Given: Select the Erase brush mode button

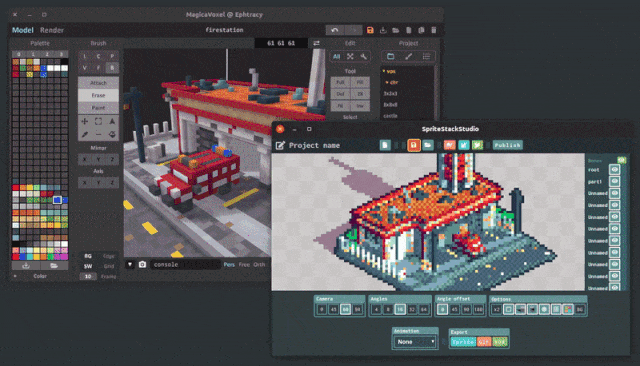Looking at the screenshot, I should click(98, 95).
